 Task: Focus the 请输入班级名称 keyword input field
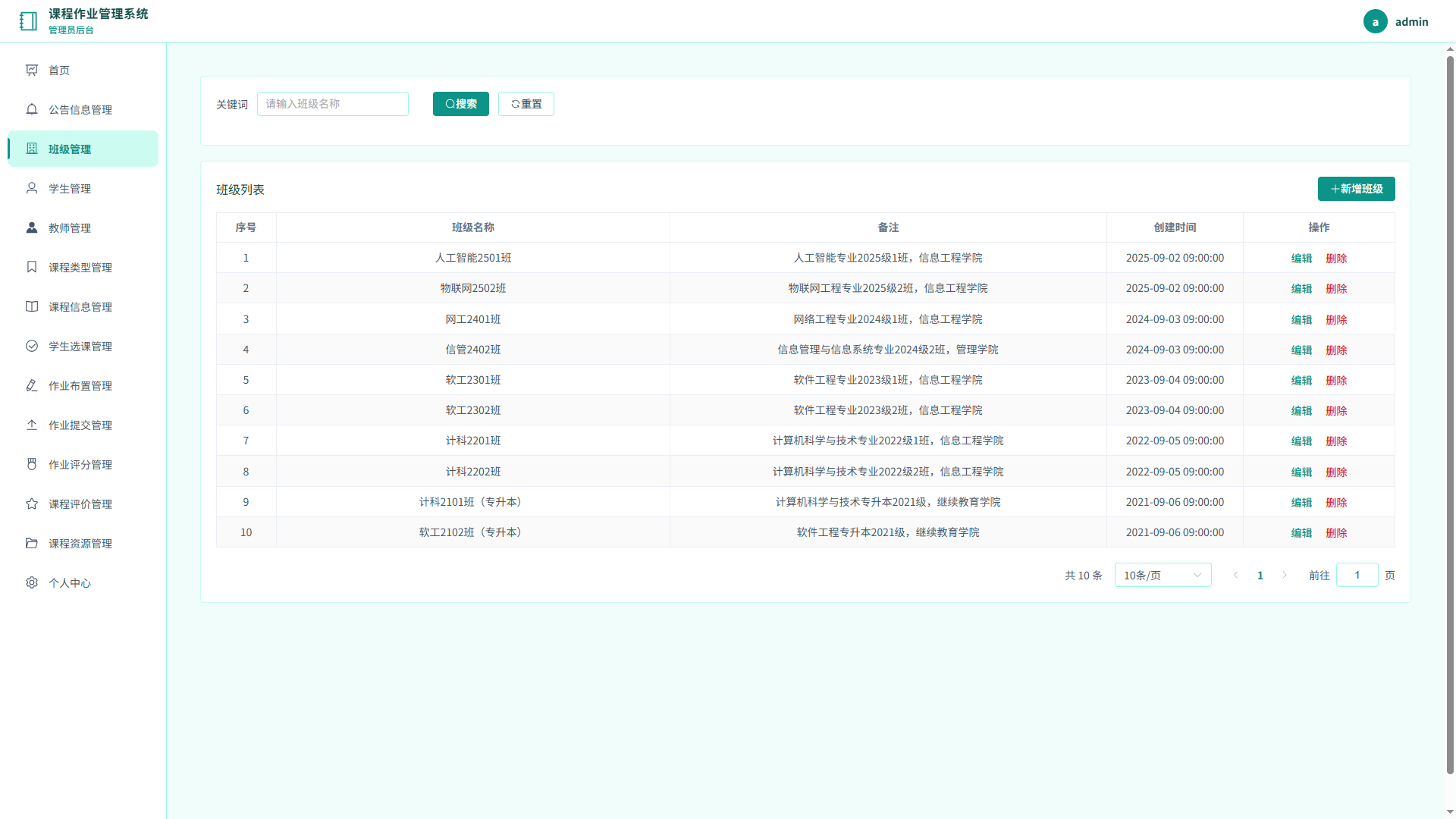(333, 104)
